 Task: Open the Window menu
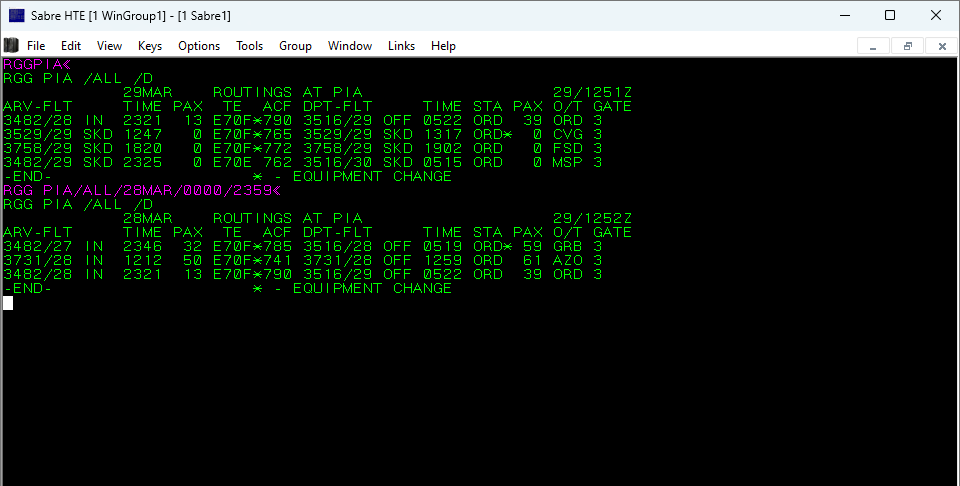pyautogui.click(x=350, y=46)
